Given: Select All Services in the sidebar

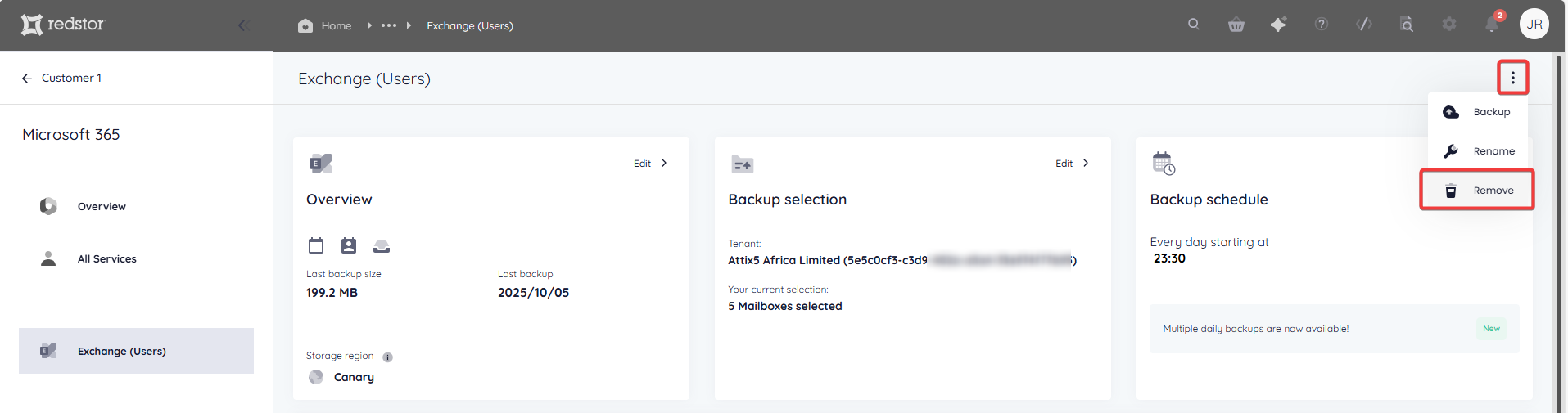Looking at the screenshot, I should [x=106, y=258].
